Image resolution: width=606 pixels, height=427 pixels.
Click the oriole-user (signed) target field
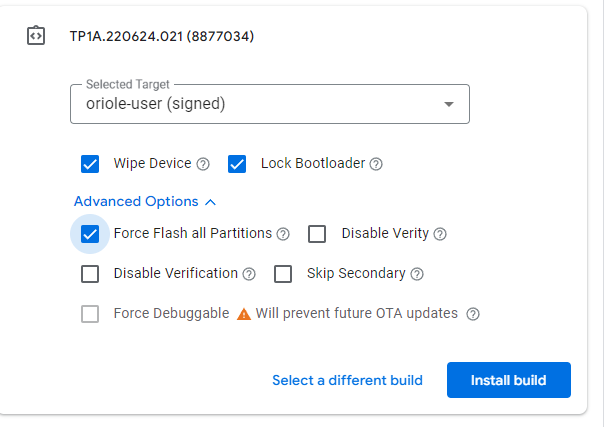point(250,104)
